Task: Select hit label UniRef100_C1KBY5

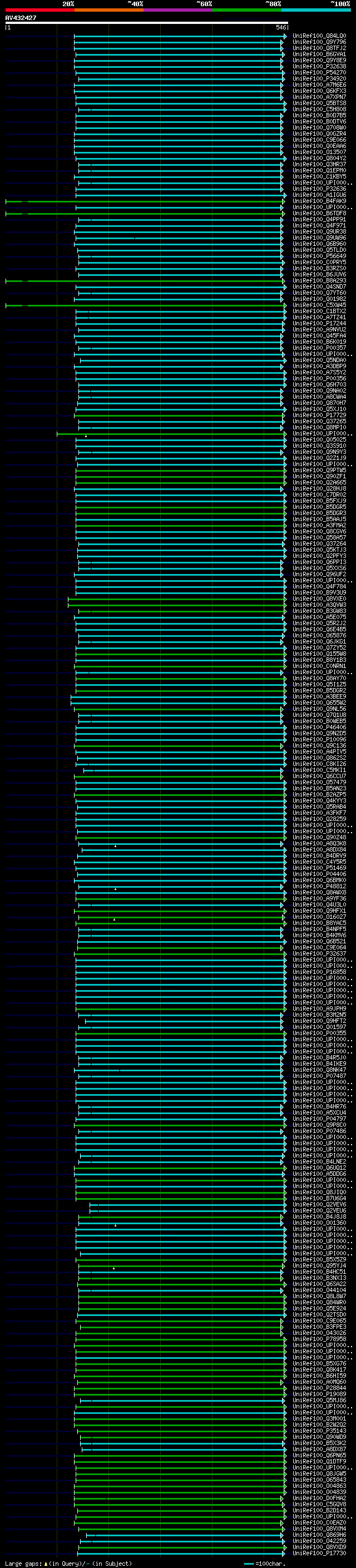Action: (x=319, y=176)
